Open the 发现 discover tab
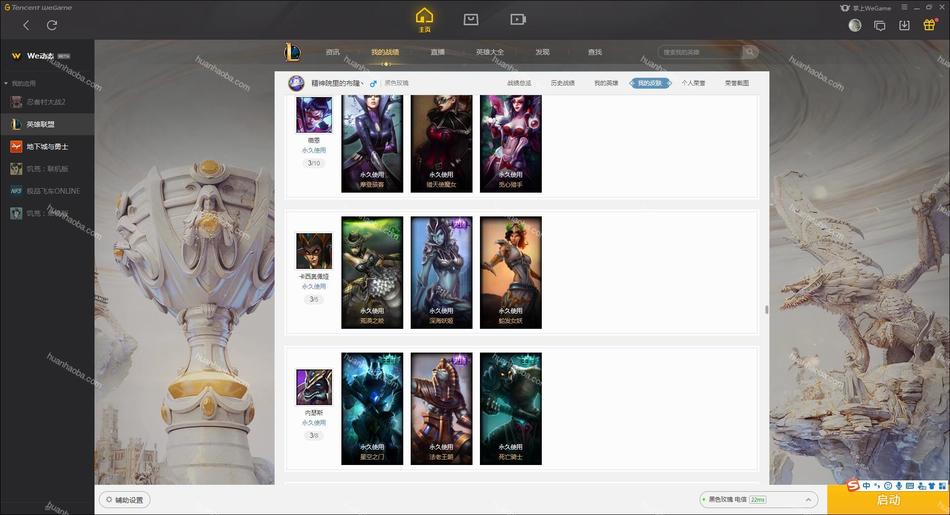Screen dimensions: 950x515 (x=542, y=52)
